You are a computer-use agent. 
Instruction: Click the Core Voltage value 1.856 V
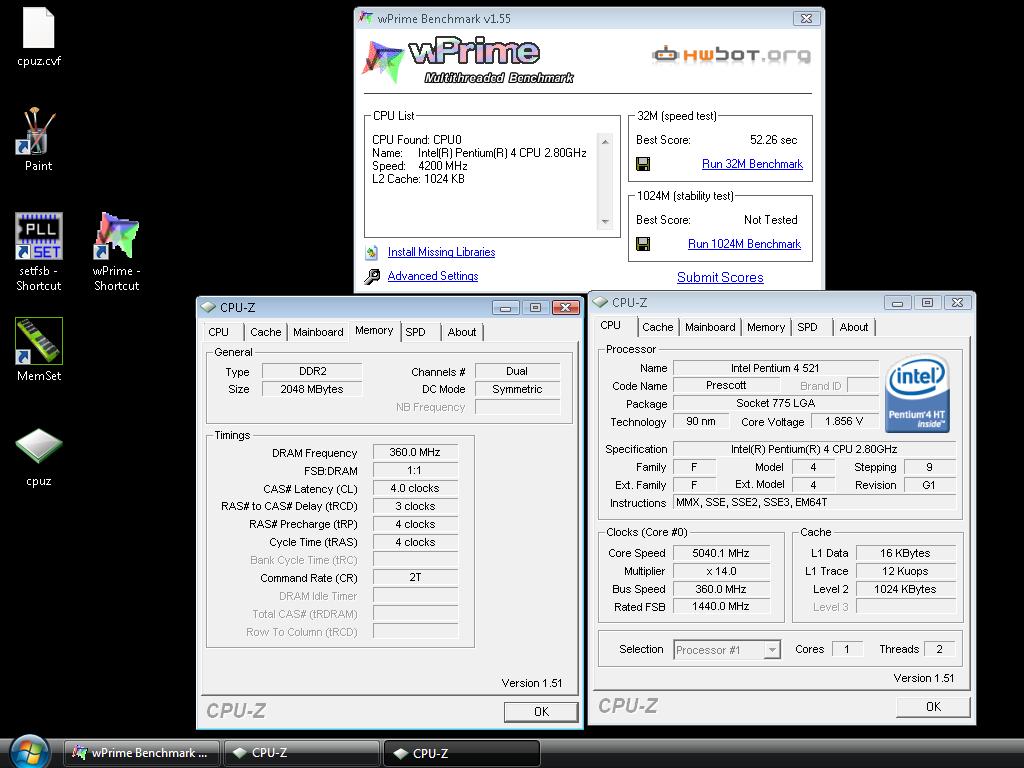[x=844, y=422]
